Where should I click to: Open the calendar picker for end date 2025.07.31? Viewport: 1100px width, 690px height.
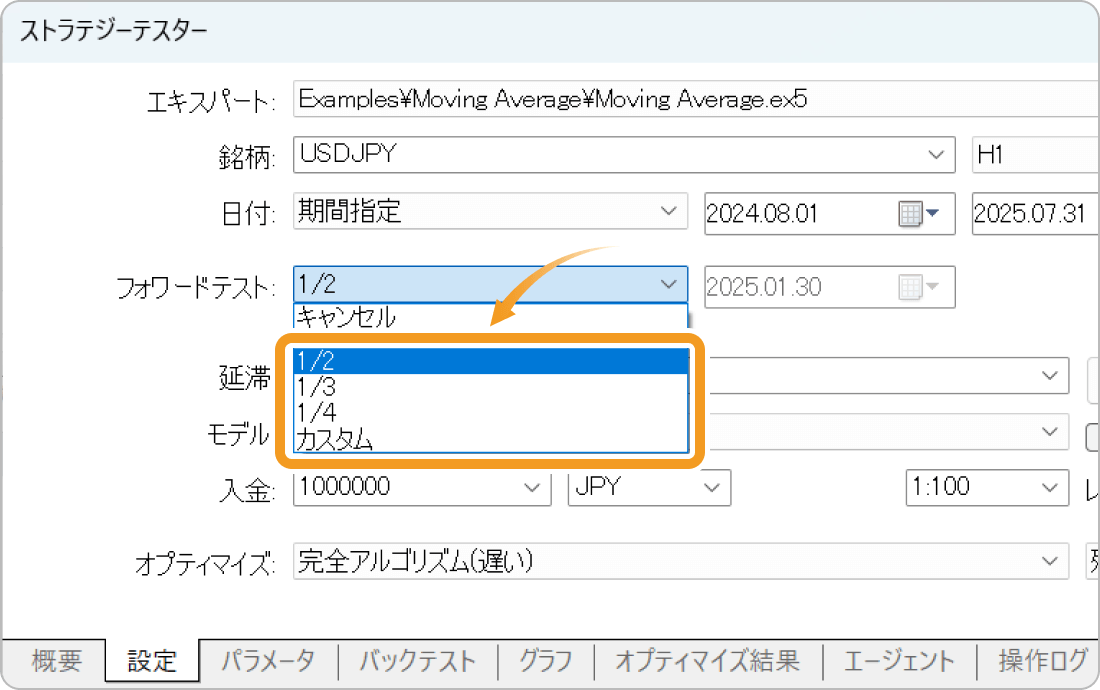click(1093, 213)
